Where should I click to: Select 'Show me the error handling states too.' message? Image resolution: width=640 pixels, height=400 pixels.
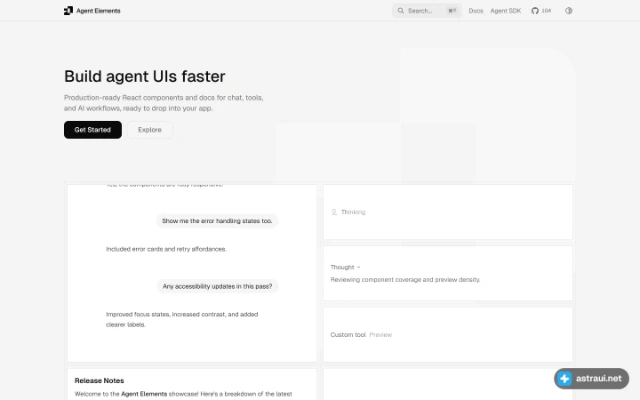point(217,221)
